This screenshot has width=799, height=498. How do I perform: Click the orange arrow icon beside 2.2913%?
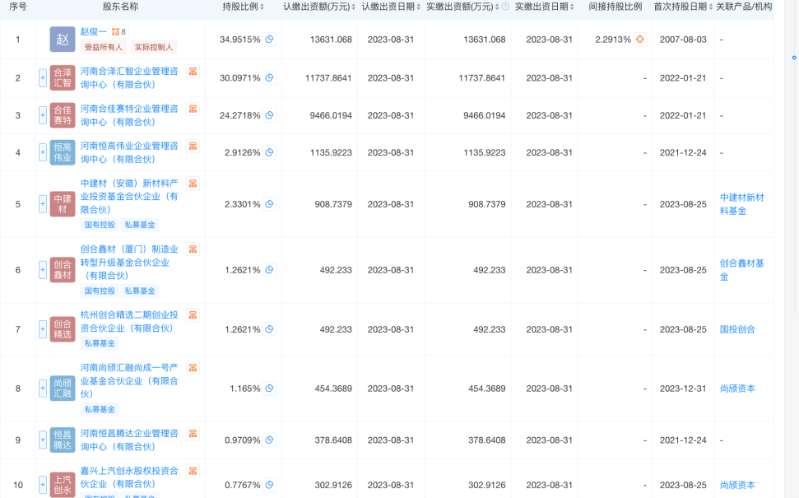(640, 39)
